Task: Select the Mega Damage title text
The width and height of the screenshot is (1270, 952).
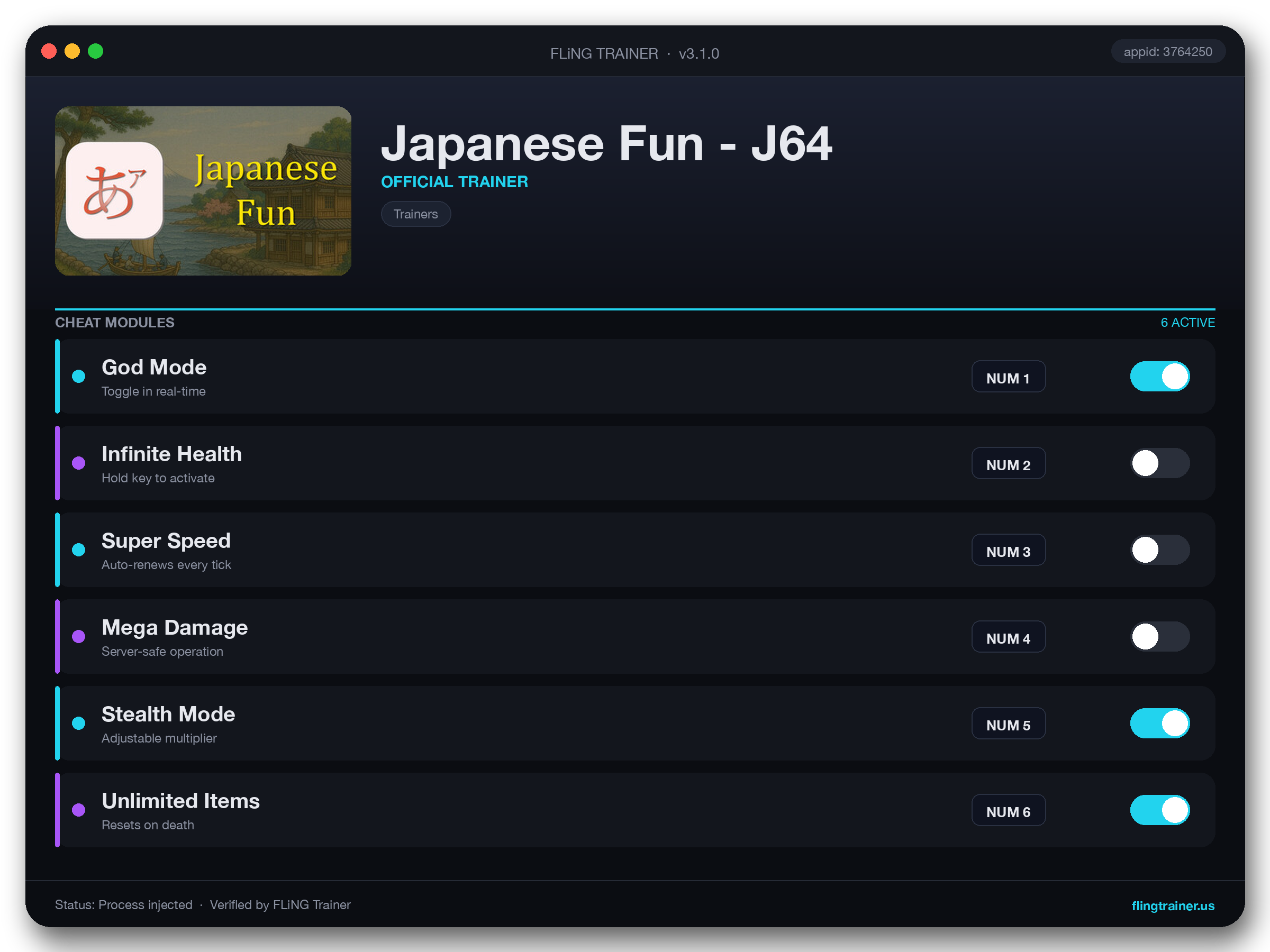Action: click(x=175, y=627)
